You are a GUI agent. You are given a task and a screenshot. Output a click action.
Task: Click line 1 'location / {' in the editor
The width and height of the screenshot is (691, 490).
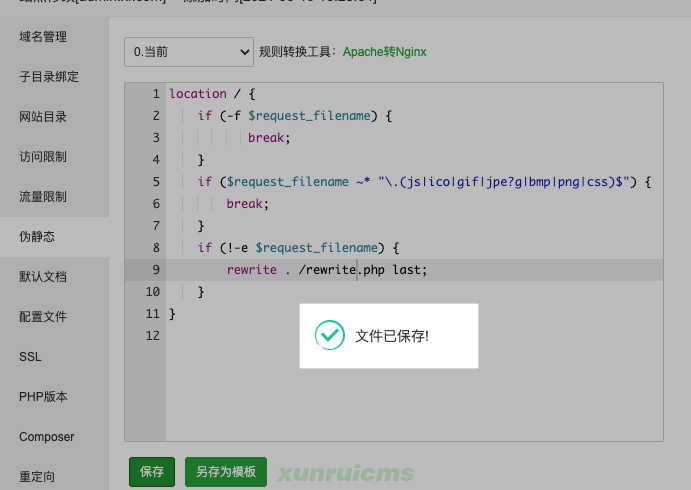(212, 94)
